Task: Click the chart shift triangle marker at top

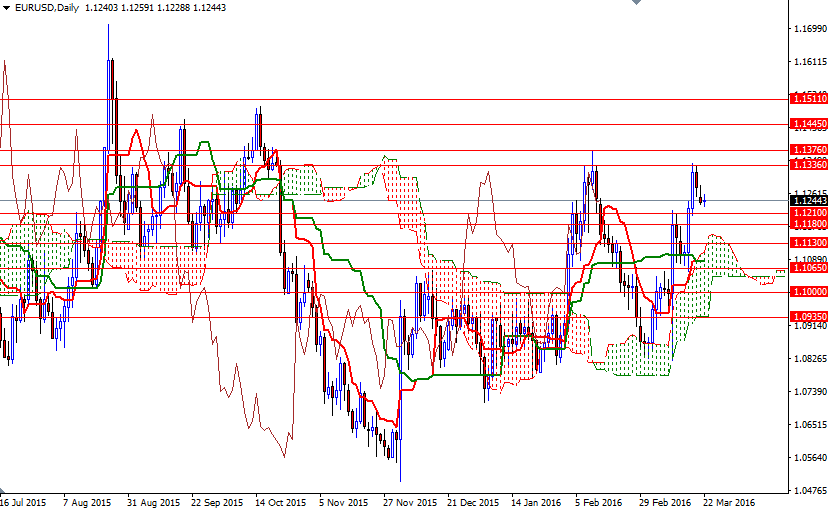Action: click(x=636, y=2)
